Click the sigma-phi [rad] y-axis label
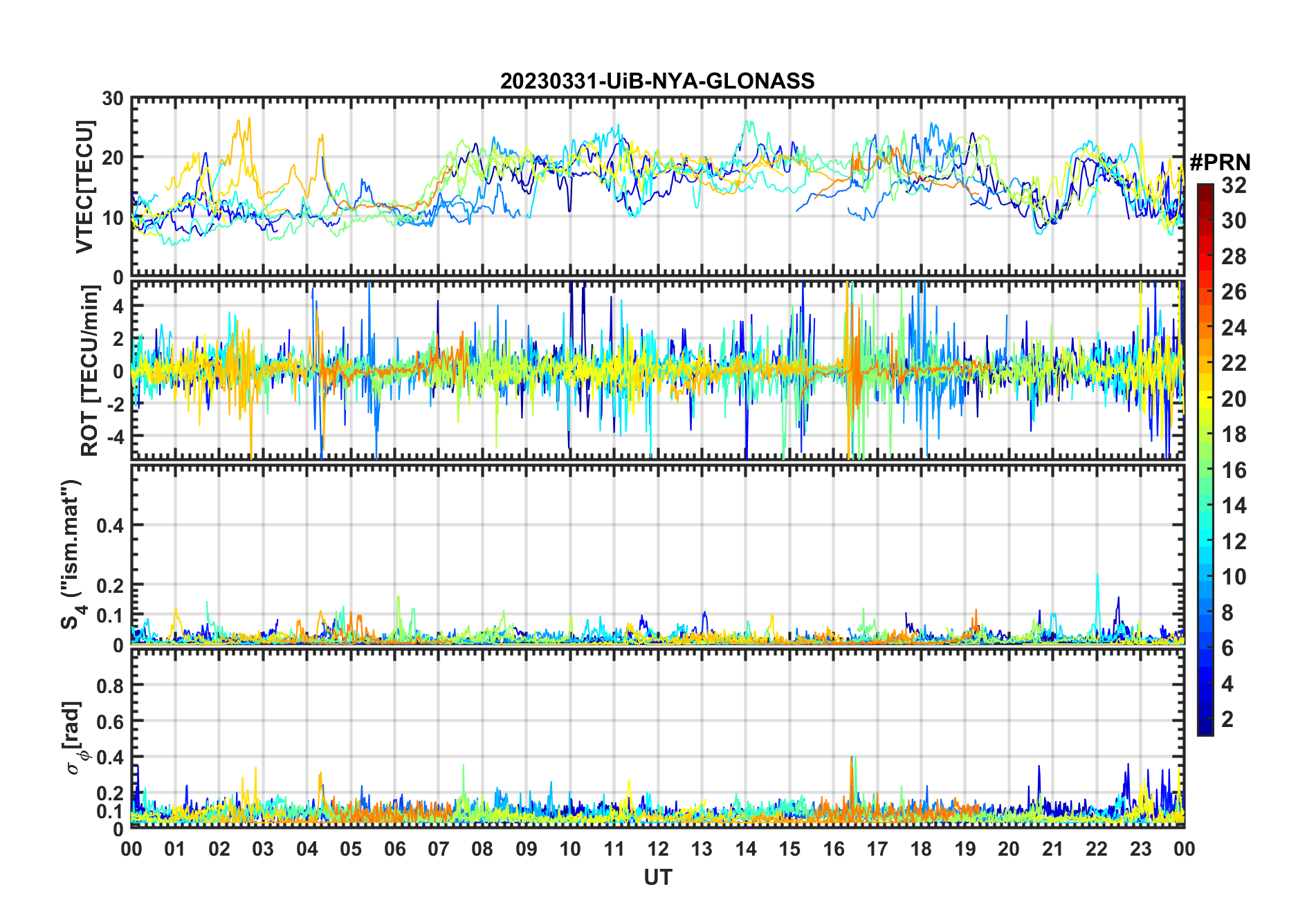The width and height of the screenshot is (1316, 920). 75,737
